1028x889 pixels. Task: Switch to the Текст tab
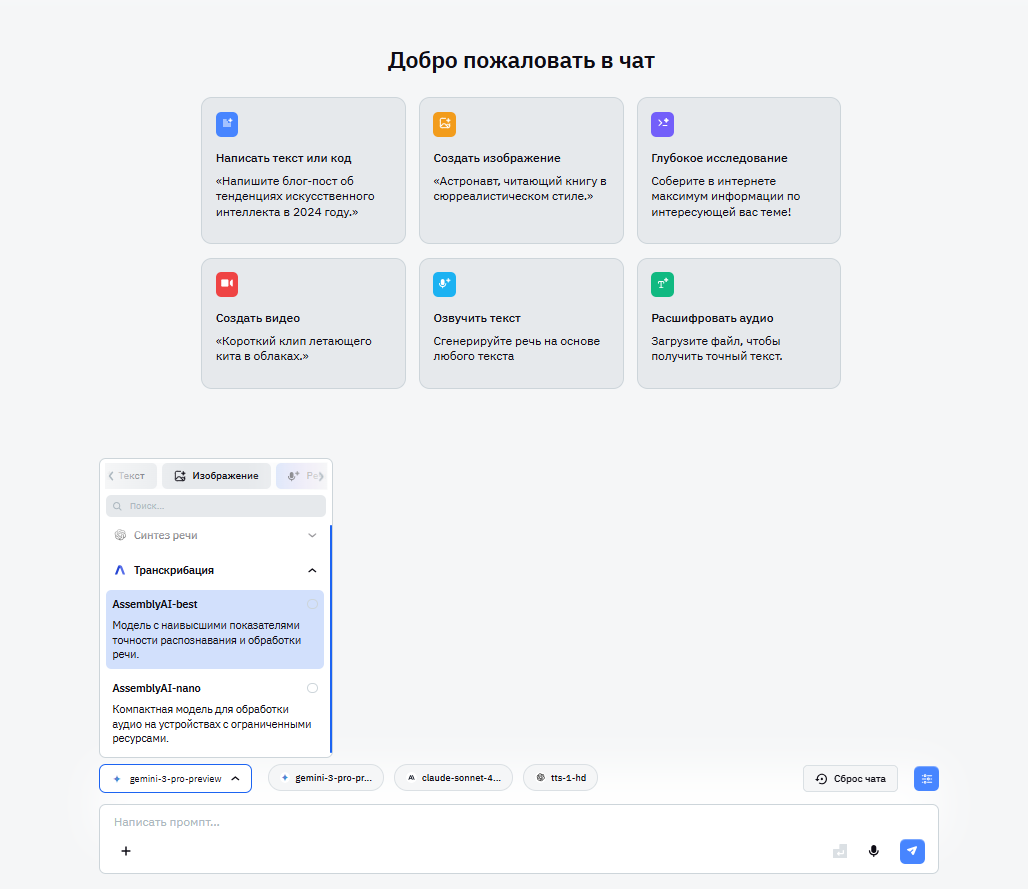coord(131,476)
